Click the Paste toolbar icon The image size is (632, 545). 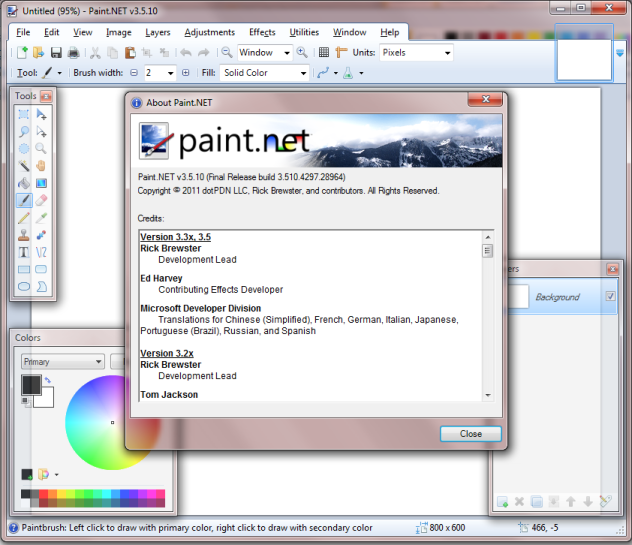pos(130,52)
